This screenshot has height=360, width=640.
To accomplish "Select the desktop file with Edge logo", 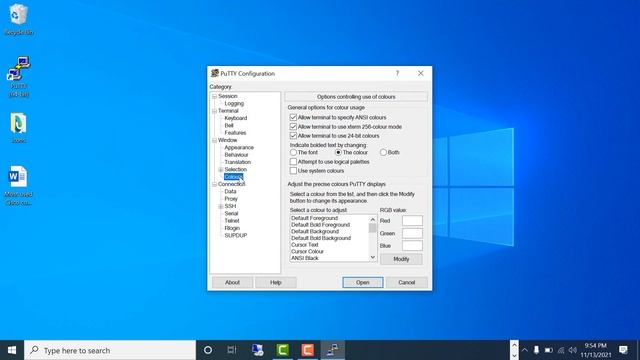I will click(x=18, y=128).
